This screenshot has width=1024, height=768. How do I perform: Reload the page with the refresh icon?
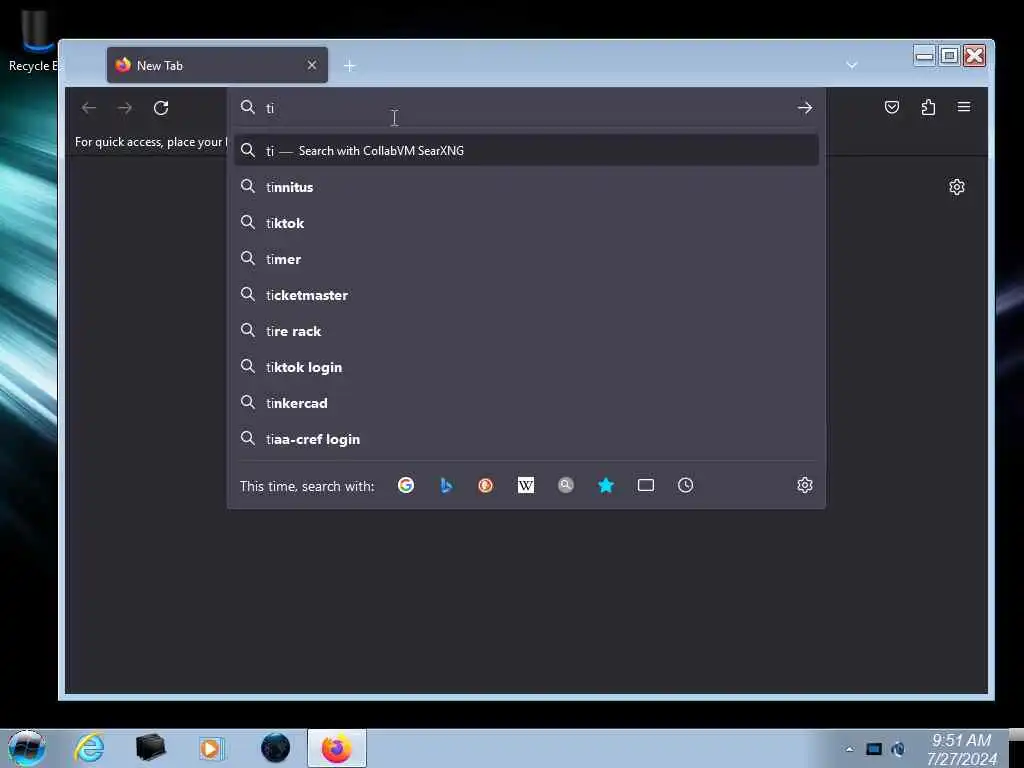161,108
